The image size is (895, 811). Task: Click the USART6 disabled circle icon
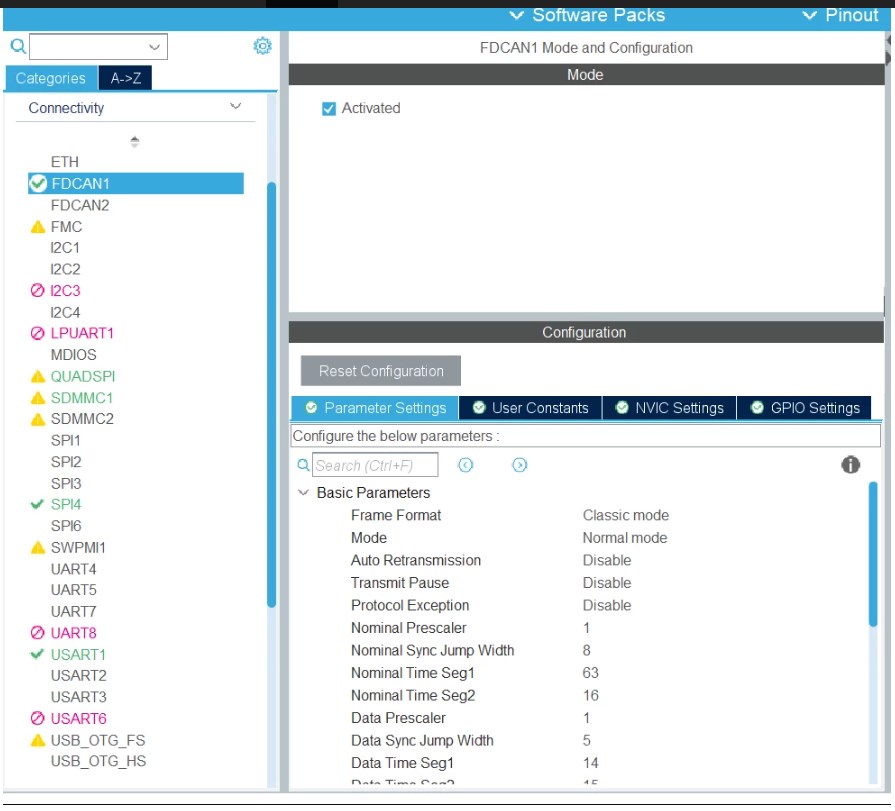tap(37, 719)
